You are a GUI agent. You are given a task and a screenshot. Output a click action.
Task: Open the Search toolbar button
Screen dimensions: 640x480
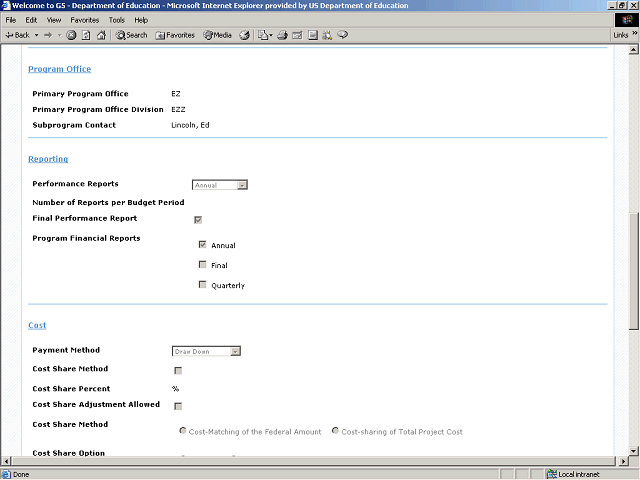(x=131, y=35)
